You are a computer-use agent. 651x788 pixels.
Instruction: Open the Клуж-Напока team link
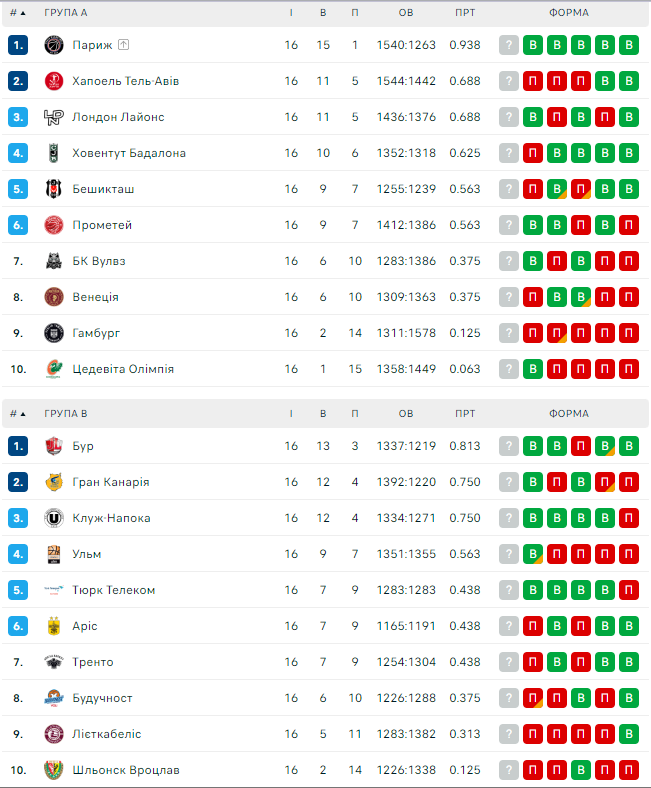click(x=112, y=518)
